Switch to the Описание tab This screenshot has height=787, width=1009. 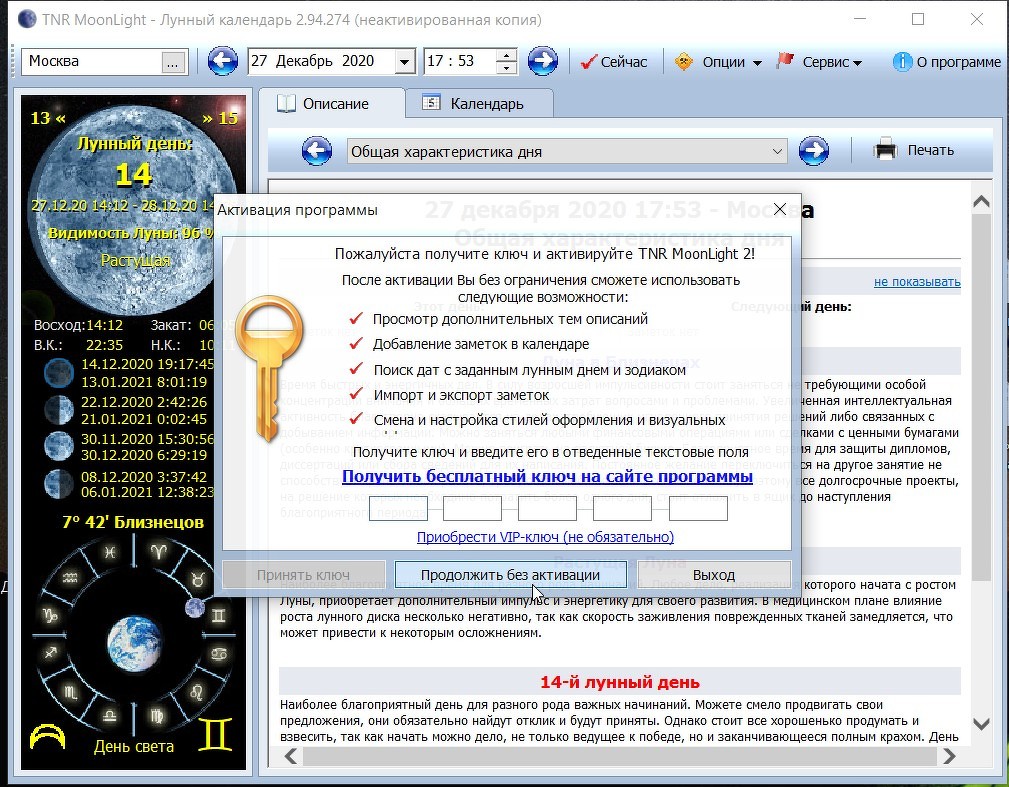pyautogui.click(x=332, y=104)
